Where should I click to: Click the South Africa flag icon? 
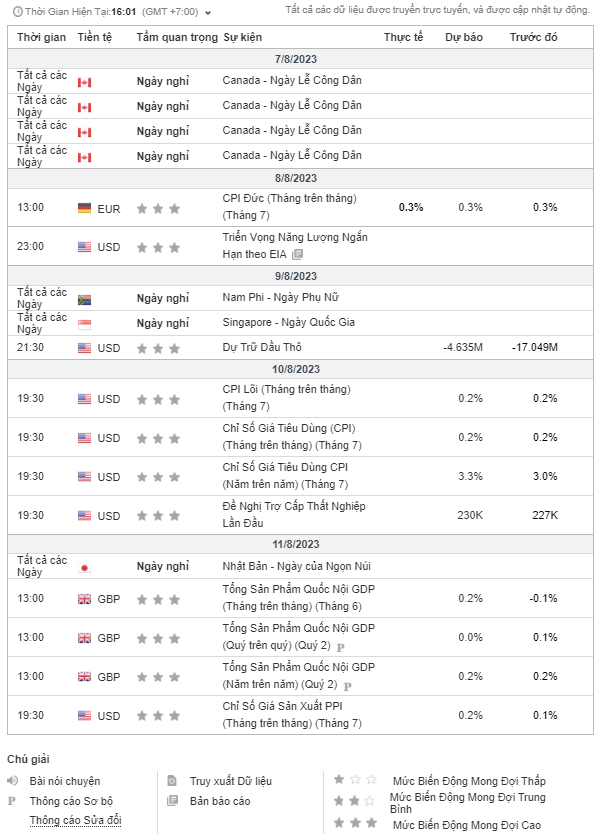click(84, 299)
